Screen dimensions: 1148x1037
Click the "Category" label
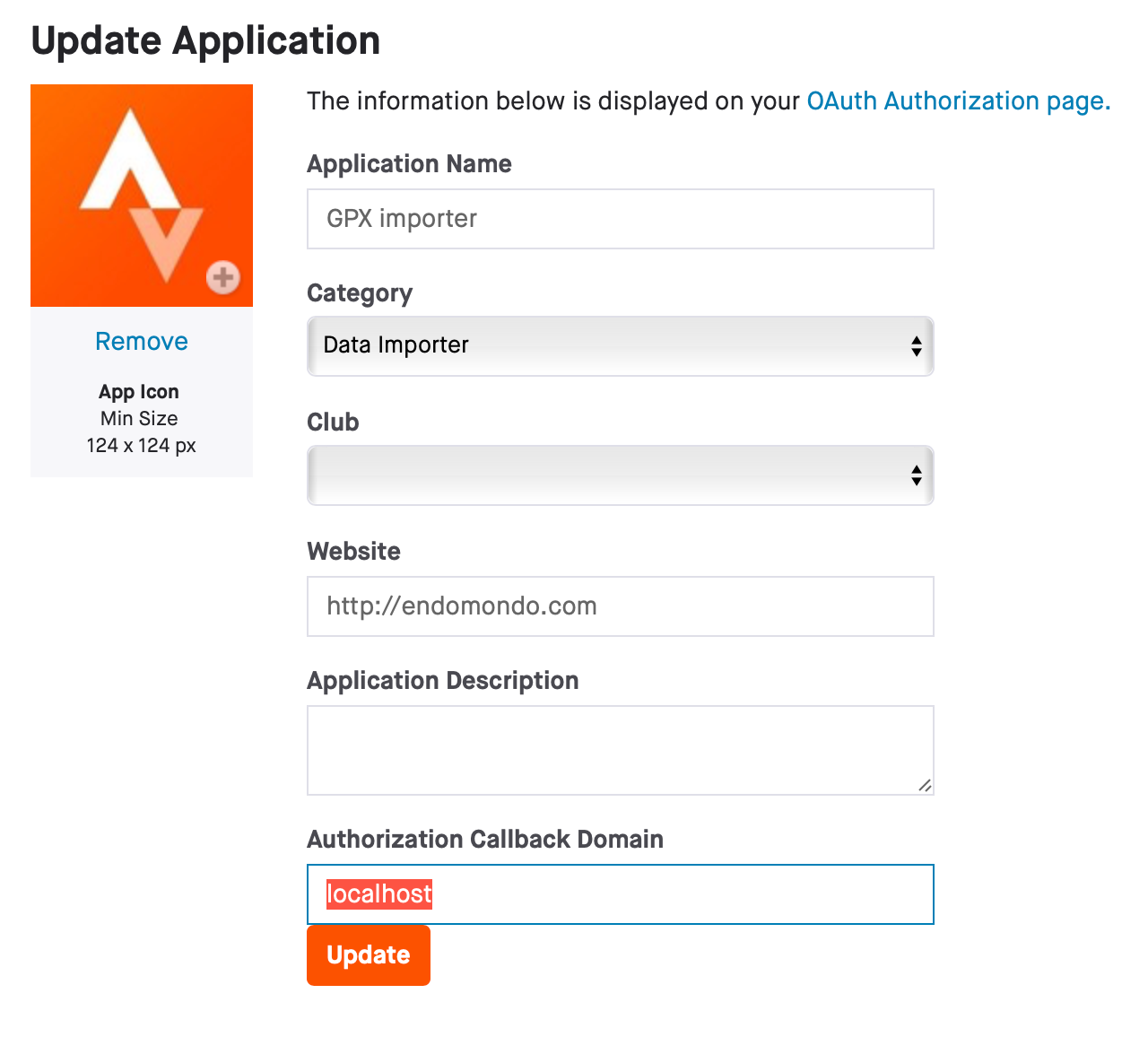click(x=360, y=293)
